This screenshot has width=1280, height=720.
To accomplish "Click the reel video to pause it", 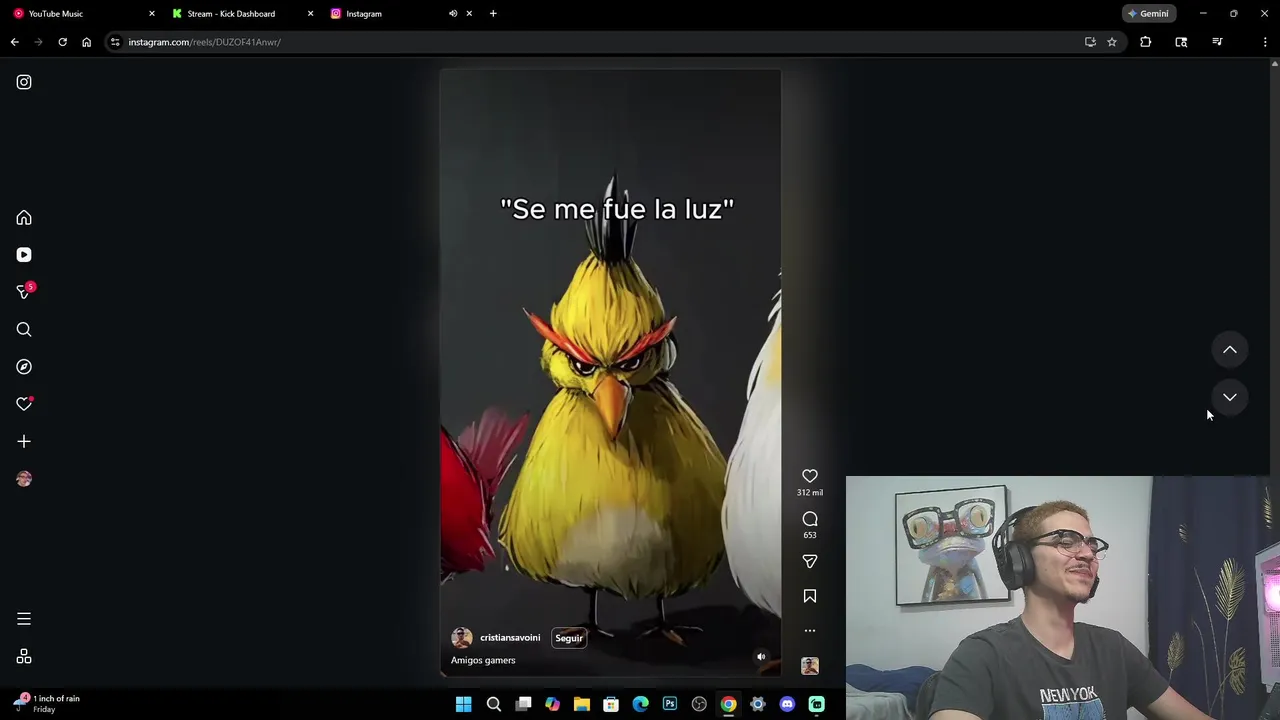I will (610, 373).
